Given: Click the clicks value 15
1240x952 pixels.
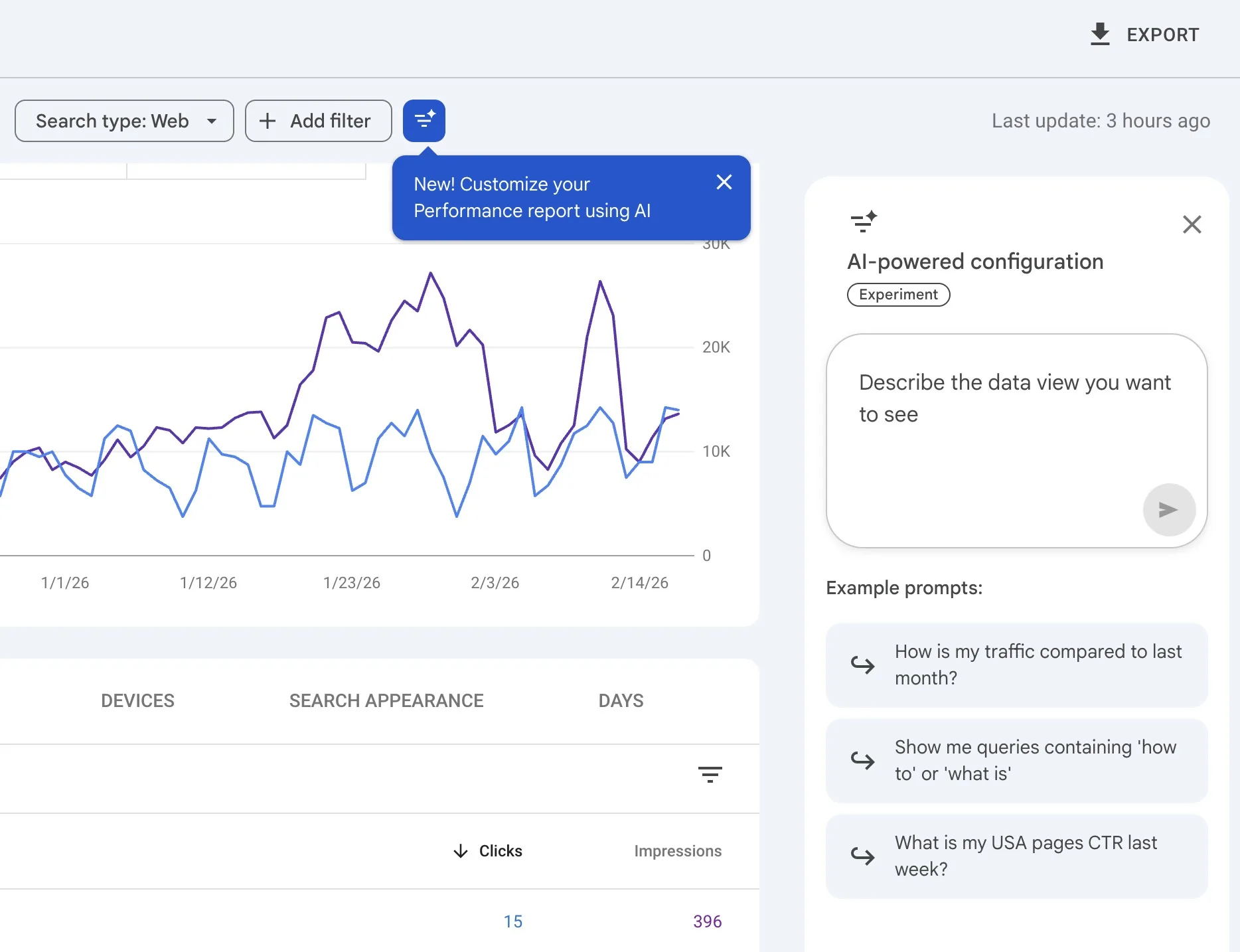Looking at the screenshot, I should pos(513,921).
